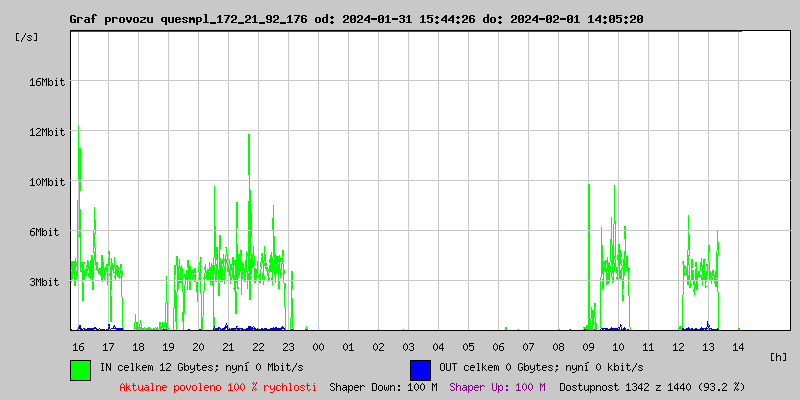800x400 pixels.
Task: Select hour 09 on the time axis
Action: tap(588, 346)
